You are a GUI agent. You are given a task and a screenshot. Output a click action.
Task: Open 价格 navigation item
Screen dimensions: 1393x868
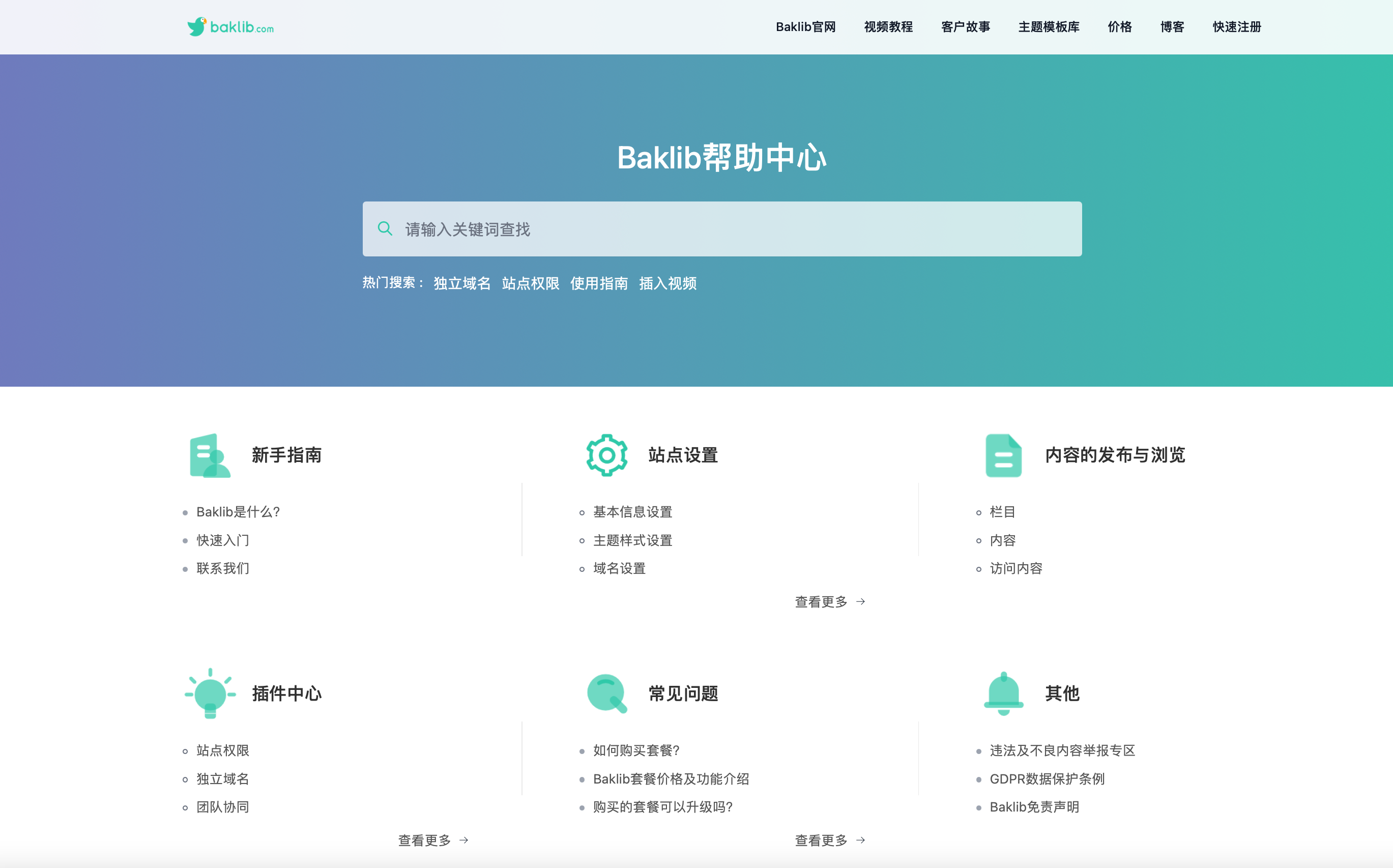coord(1119,27)
